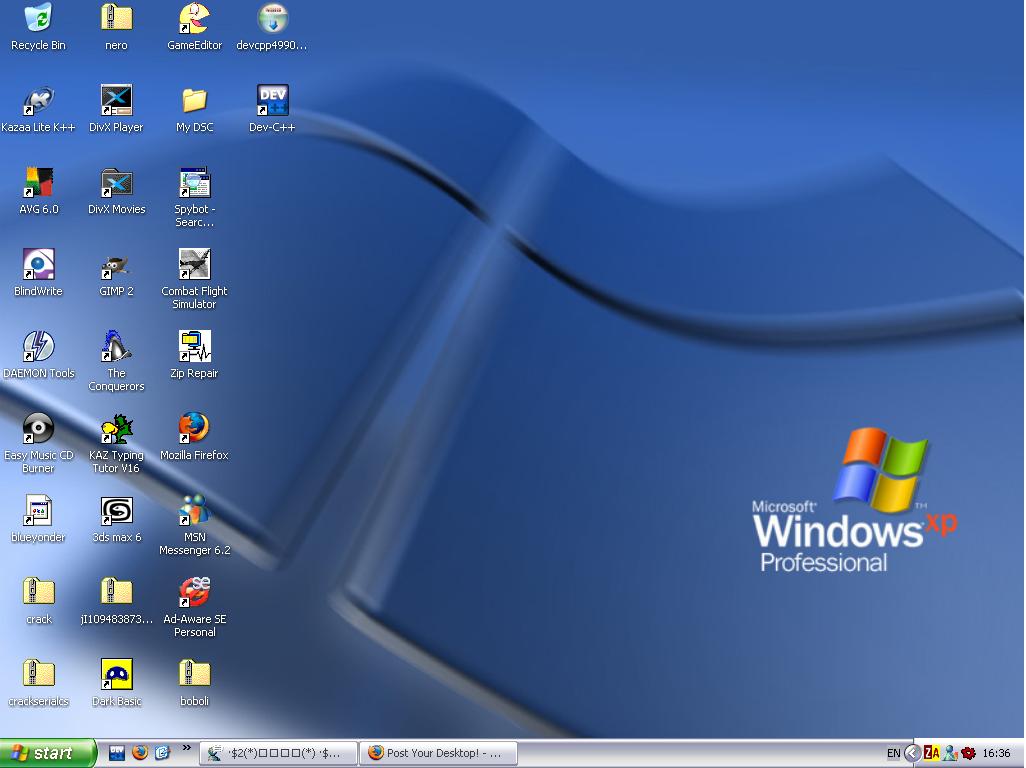The image size is (1026, 768).
Task: Expand hidden system tray icons arrow
Action: pyautogui.click(x=913, y=754)
